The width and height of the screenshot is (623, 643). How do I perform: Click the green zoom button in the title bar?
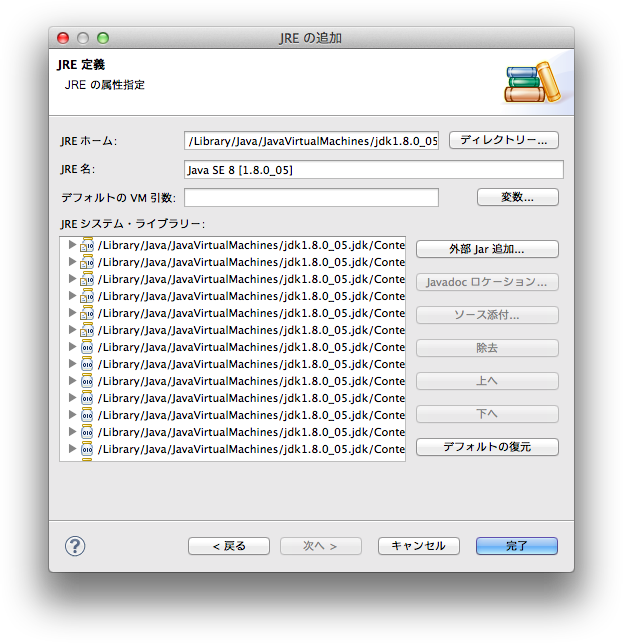103,38
